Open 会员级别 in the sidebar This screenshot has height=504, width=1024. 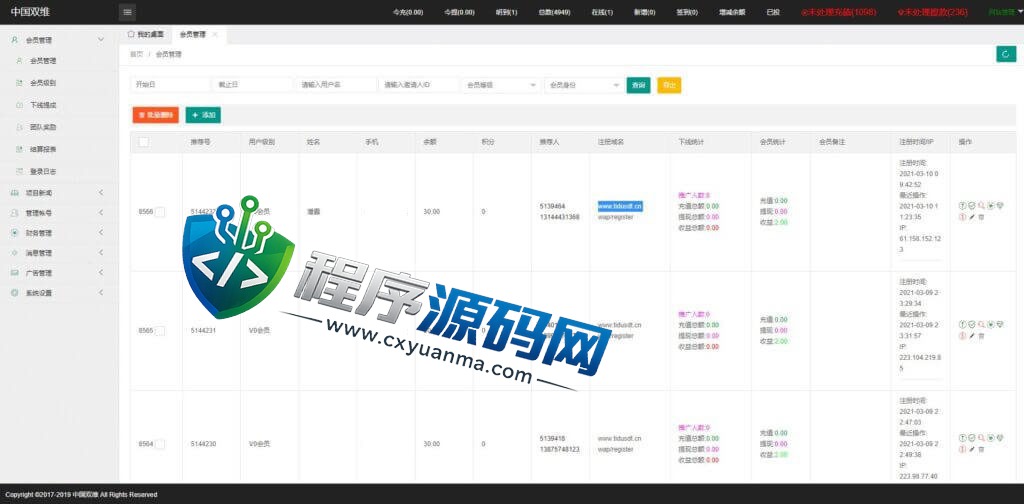pyautogui.click(x=59, y=83)
